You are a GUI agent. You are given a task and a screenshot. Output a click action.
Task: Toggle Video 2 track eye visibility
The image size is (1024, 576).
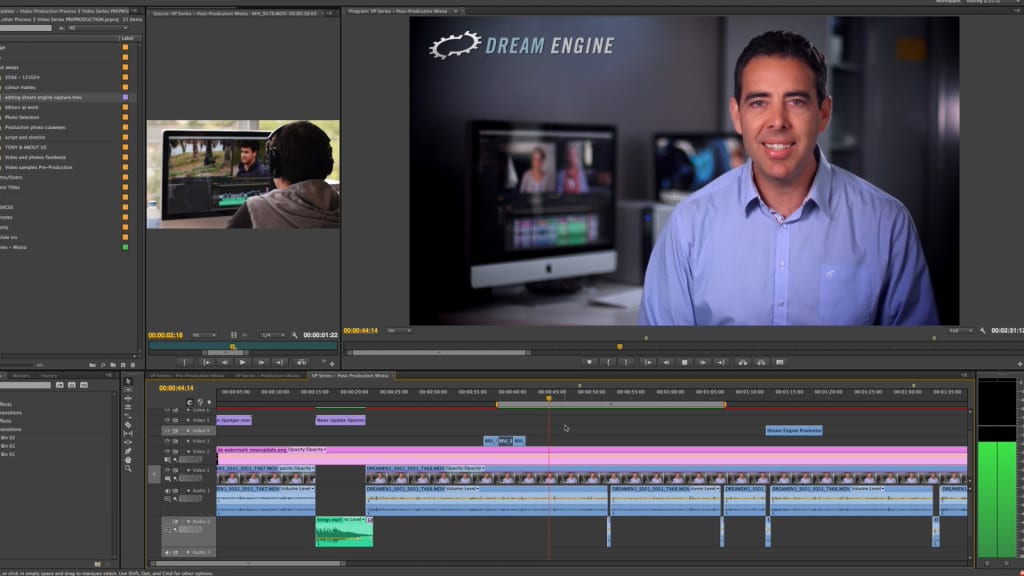(x=167, y=451)
